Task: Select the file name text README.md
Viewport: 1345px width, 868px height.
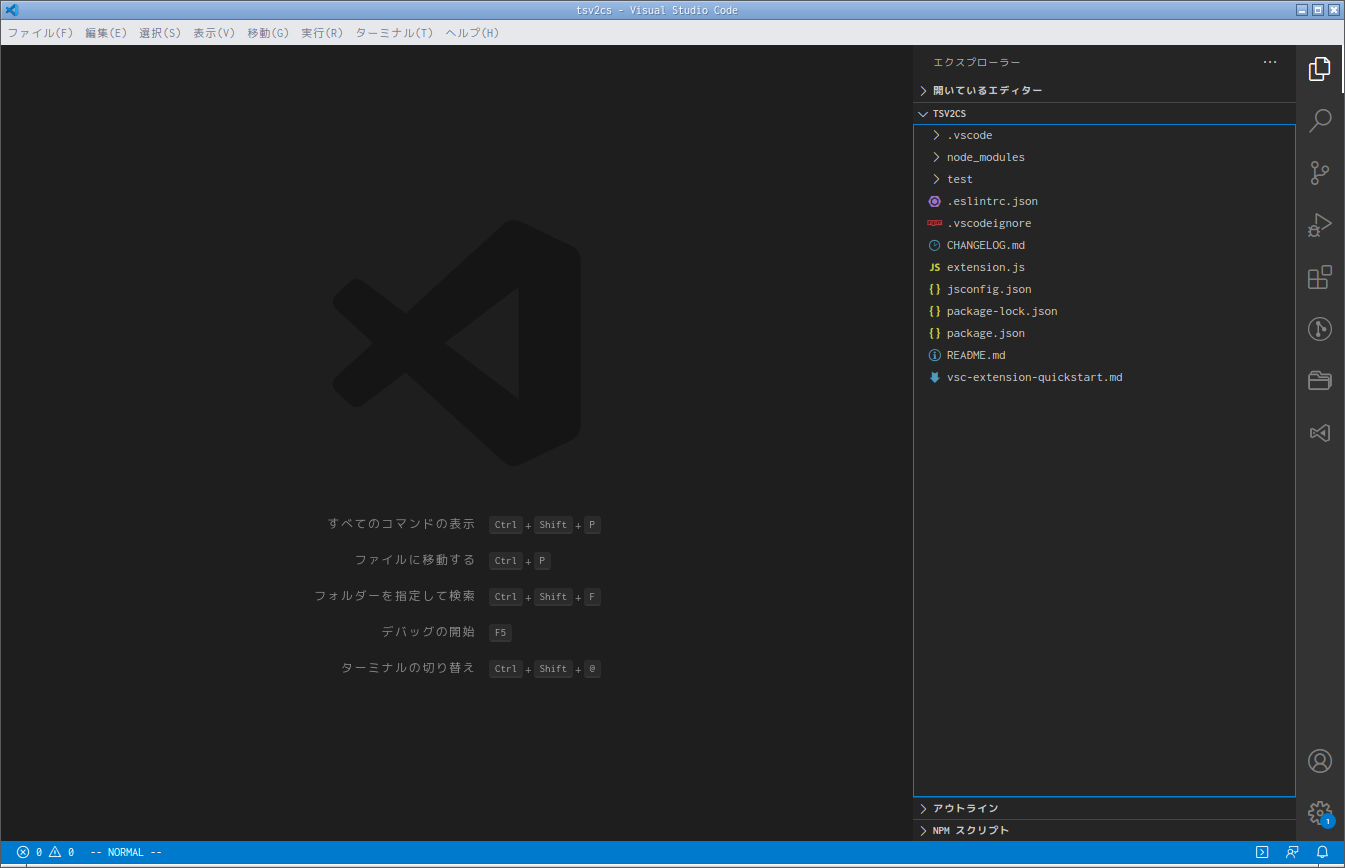Action: pos(976,355)
